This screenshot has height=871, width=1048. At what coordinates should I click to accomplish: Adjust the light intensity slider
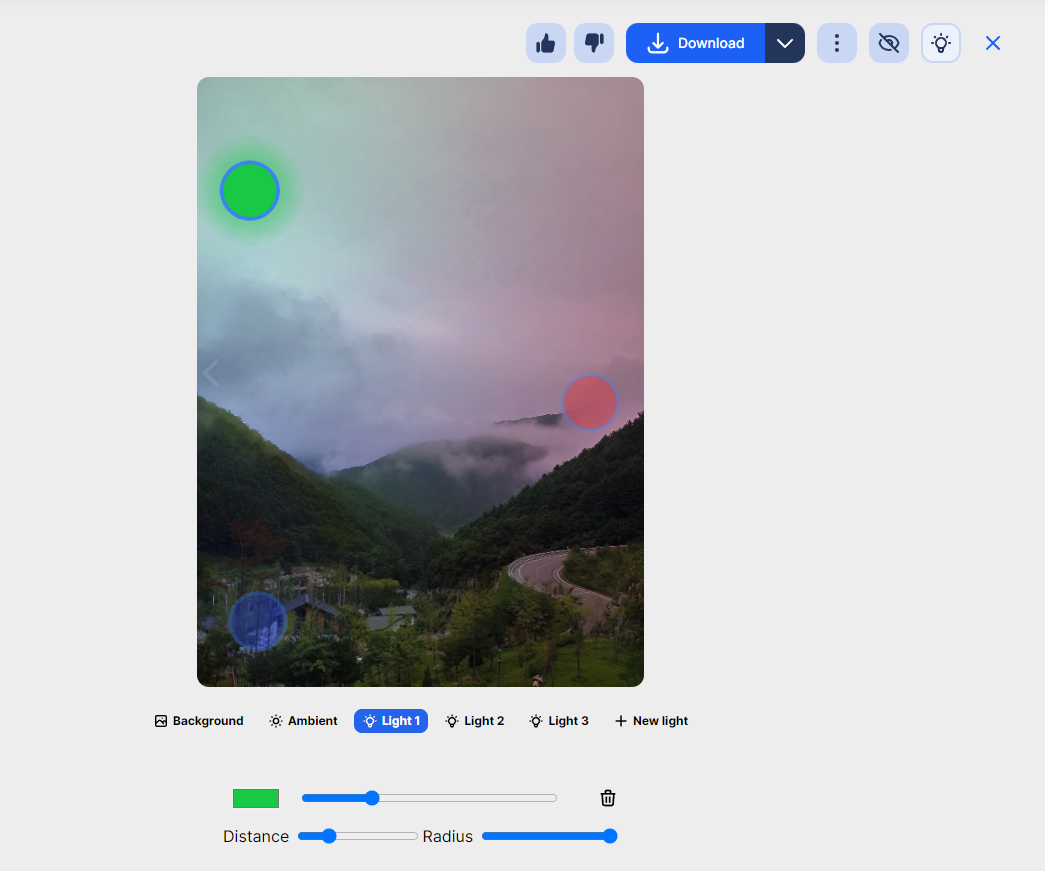pyautogui.click(x=429, y=797)
